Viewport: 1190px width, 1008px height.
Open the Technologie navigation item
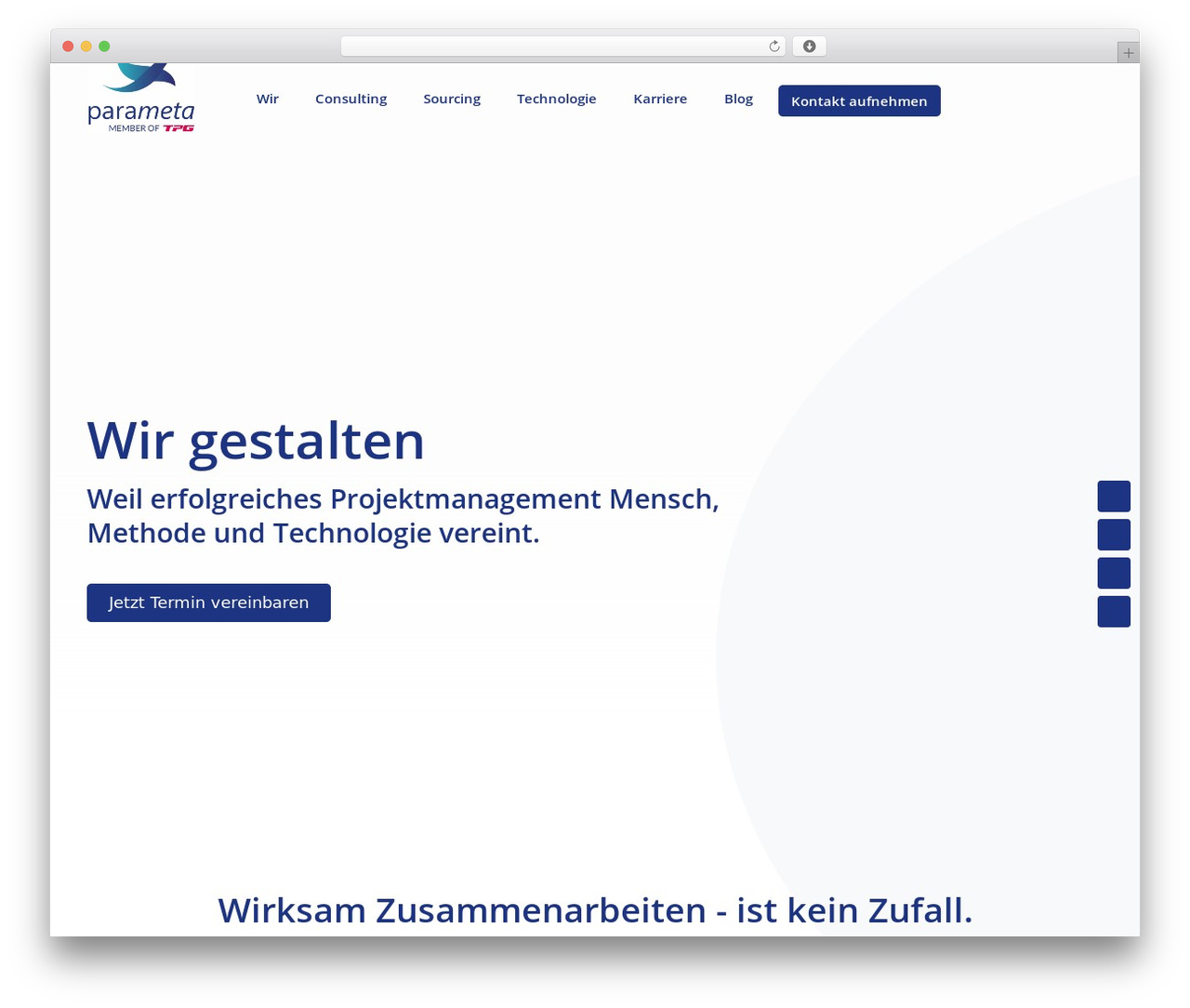[x=557, y=99]
